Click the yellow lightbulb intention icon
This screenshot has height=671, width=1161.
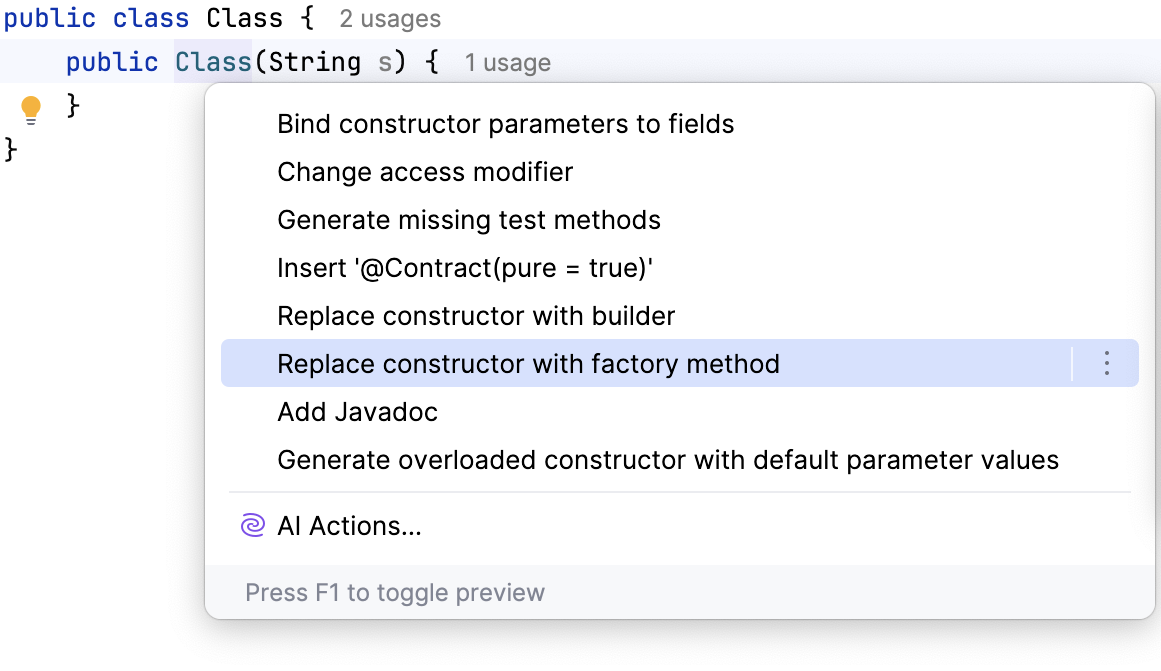pos(31,107)
